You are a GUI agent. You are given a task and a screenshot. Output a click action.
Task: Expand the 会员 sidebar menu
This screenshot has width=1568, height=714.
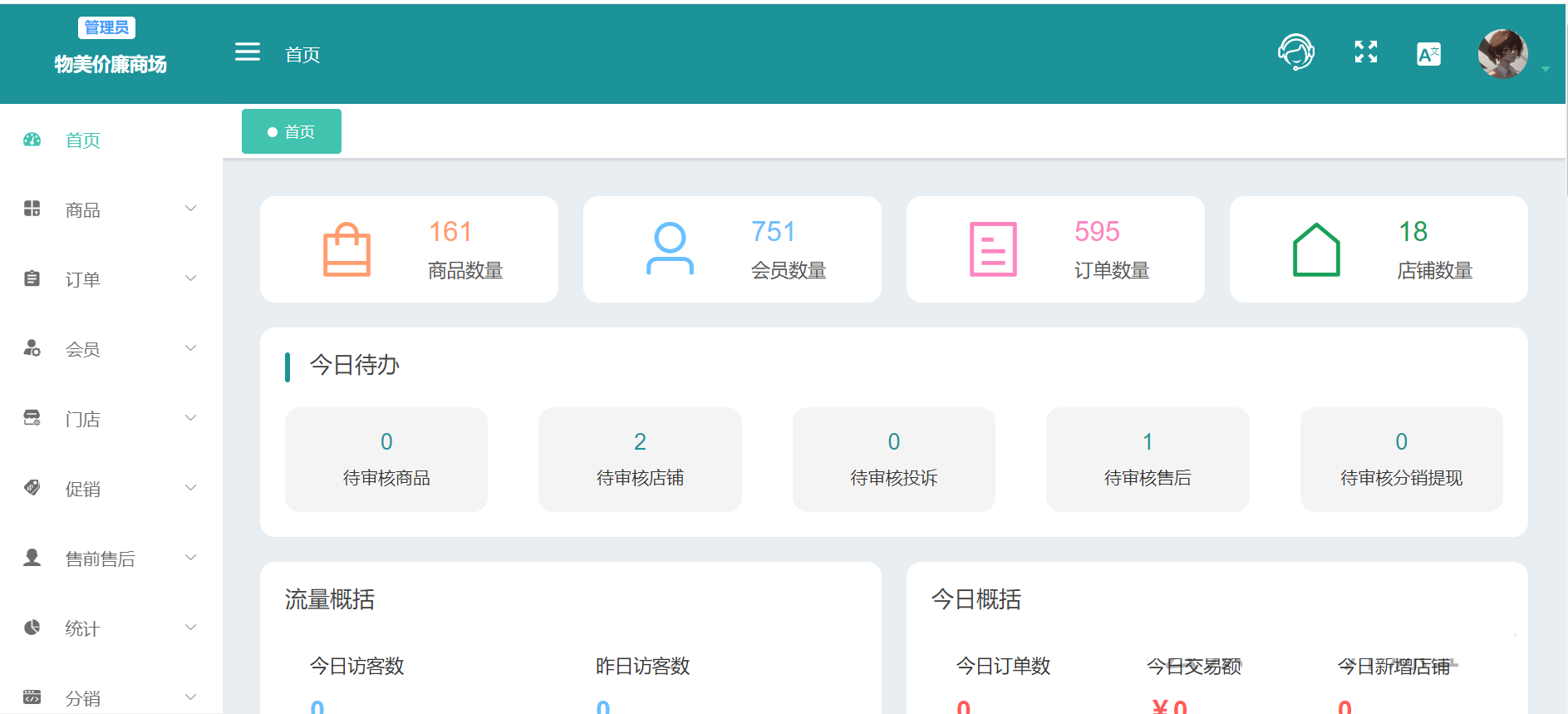[x=110, y=349]
